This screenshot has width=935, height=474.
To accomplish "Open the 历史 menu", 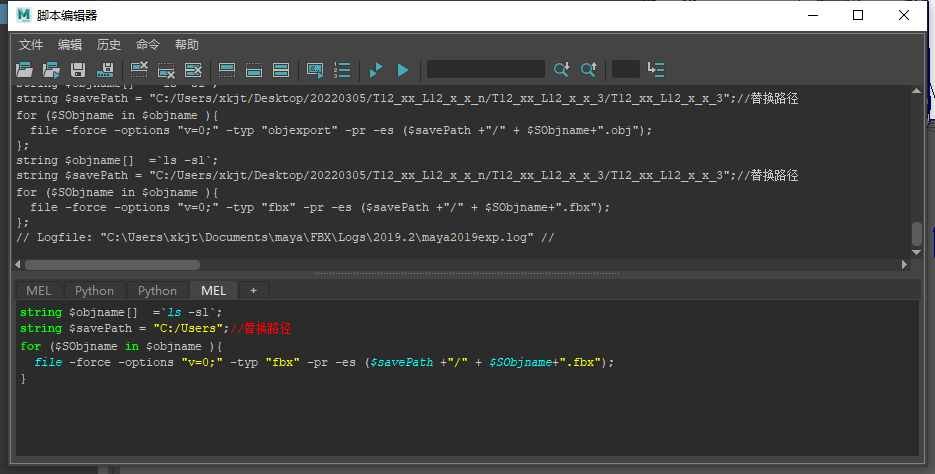I will point(109,45).
